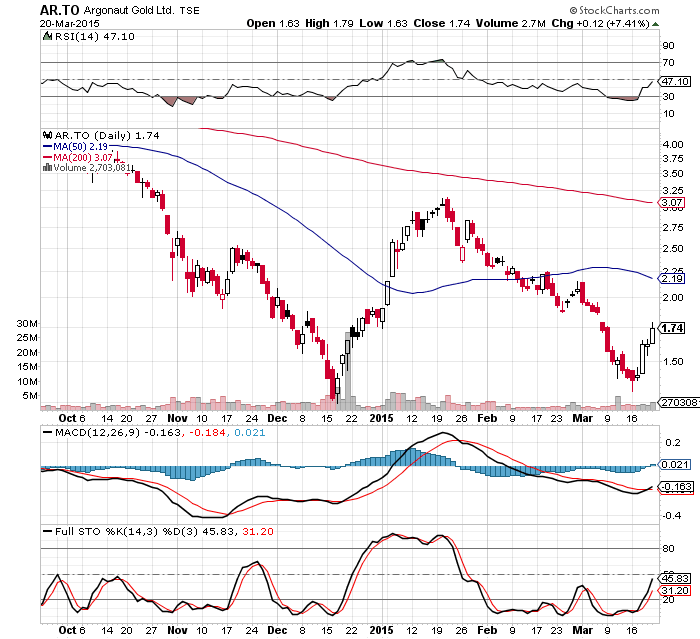Click the 30M volume axis label
The height and width of the screenshot is (639, 700).
[27, 324]
